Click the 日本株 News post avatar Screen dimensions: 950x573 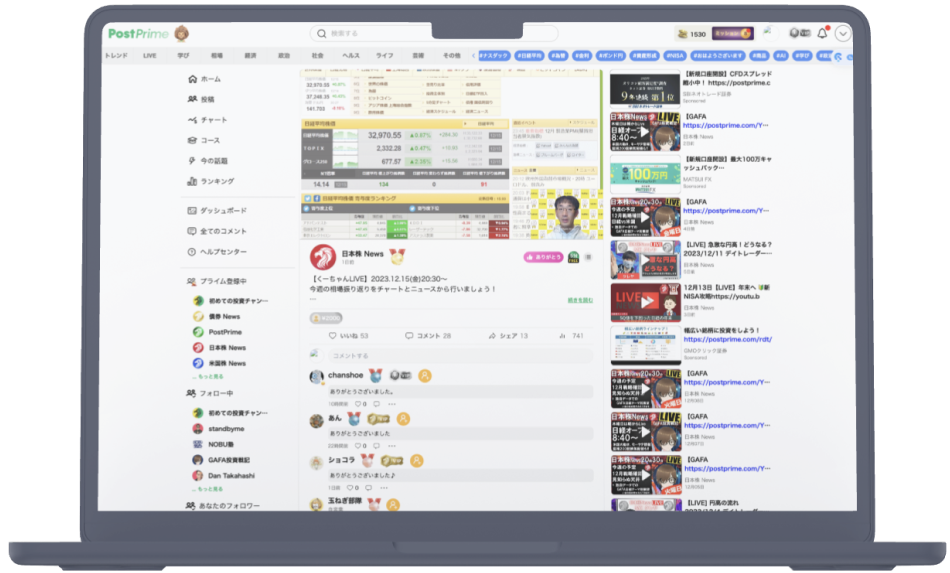pyautogui.click(x=323, y=257)
